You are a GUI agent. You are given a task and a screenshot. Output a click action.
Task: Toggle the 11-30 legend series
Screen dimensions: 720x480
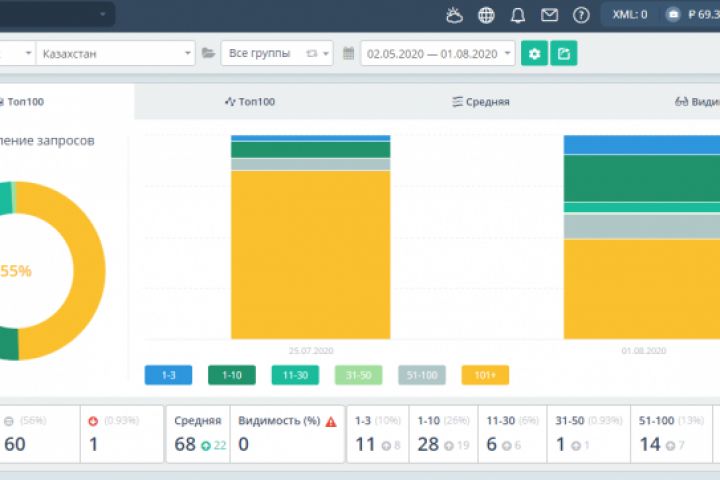[x=295, y=375]
